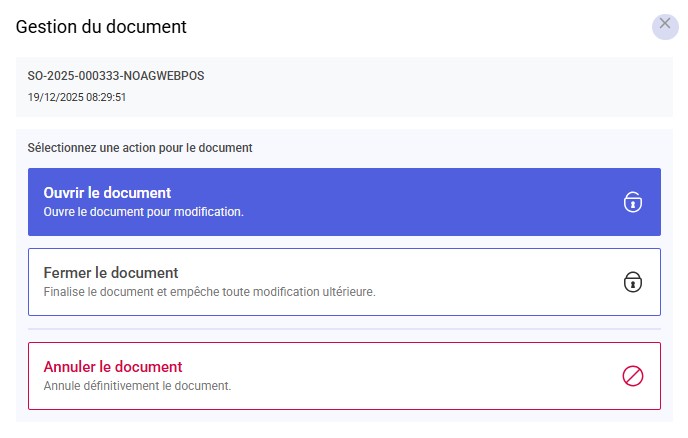Choose the Fermer le document option
Viewport: 688px width, 438px height.
pyautogui.click(x=344, y=282)
